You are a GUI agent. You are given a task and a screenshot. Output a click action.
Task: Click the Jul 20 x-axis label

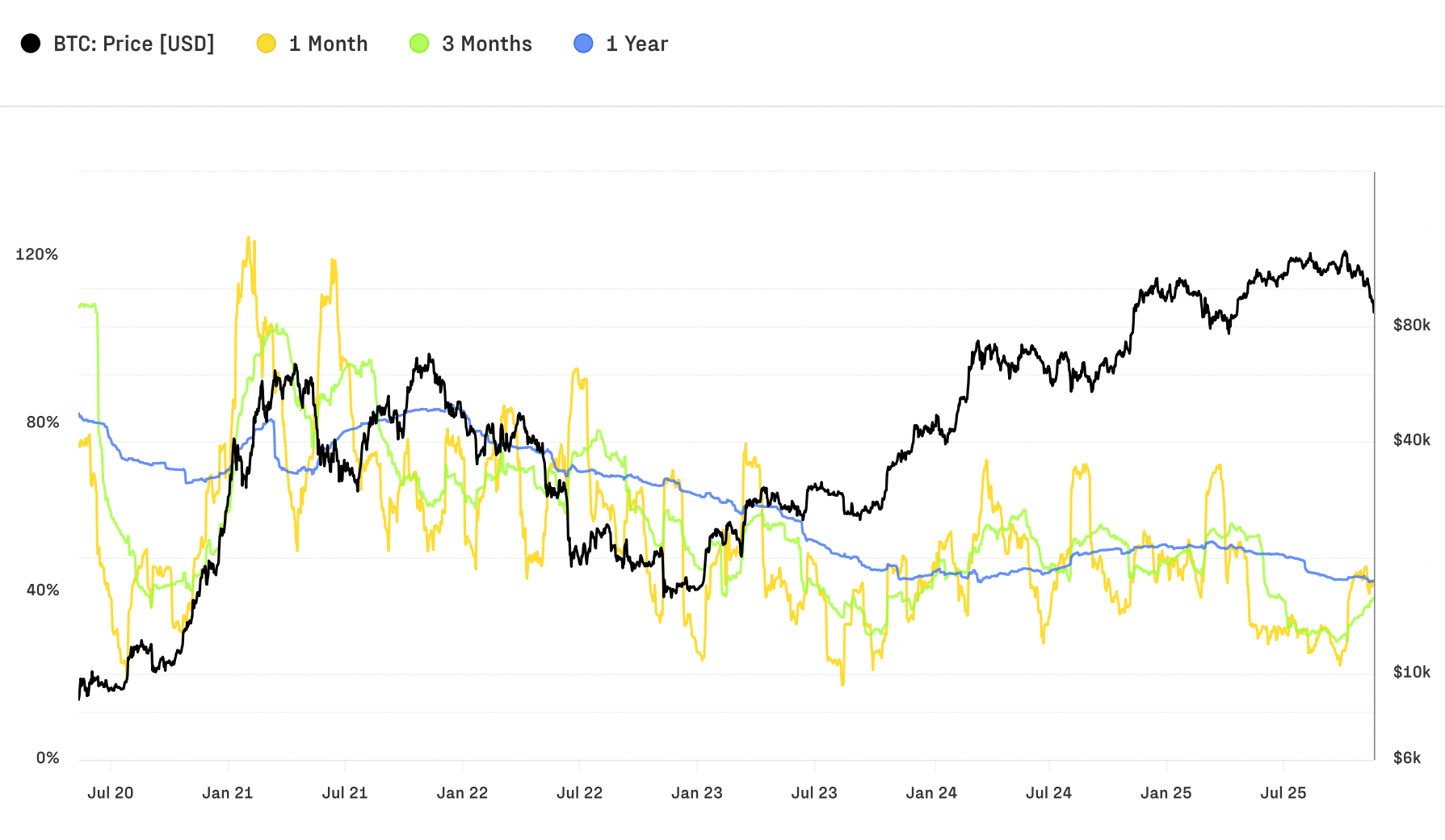[111, 793]
